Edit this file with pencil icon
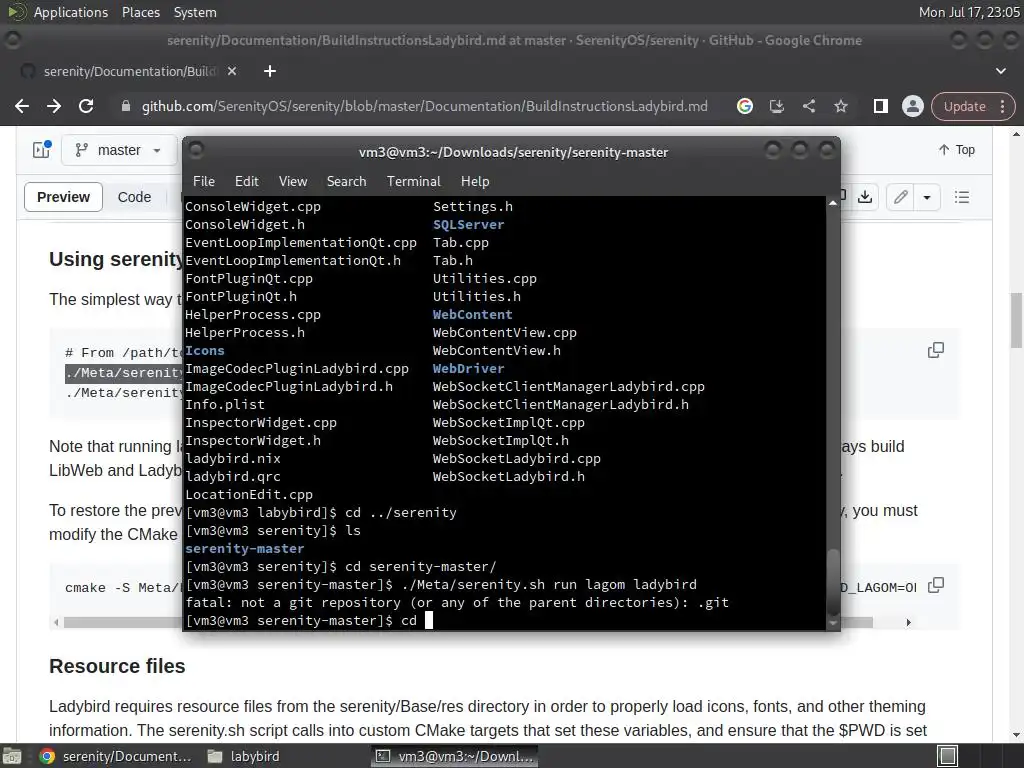The height and width of the screenshot is (768, 1024). (901, 197)
